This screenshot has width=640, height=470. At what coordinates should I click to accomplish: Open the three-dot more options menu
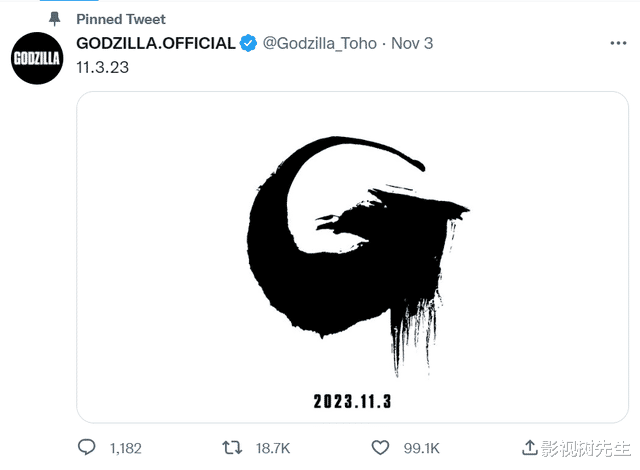[618, 44]
